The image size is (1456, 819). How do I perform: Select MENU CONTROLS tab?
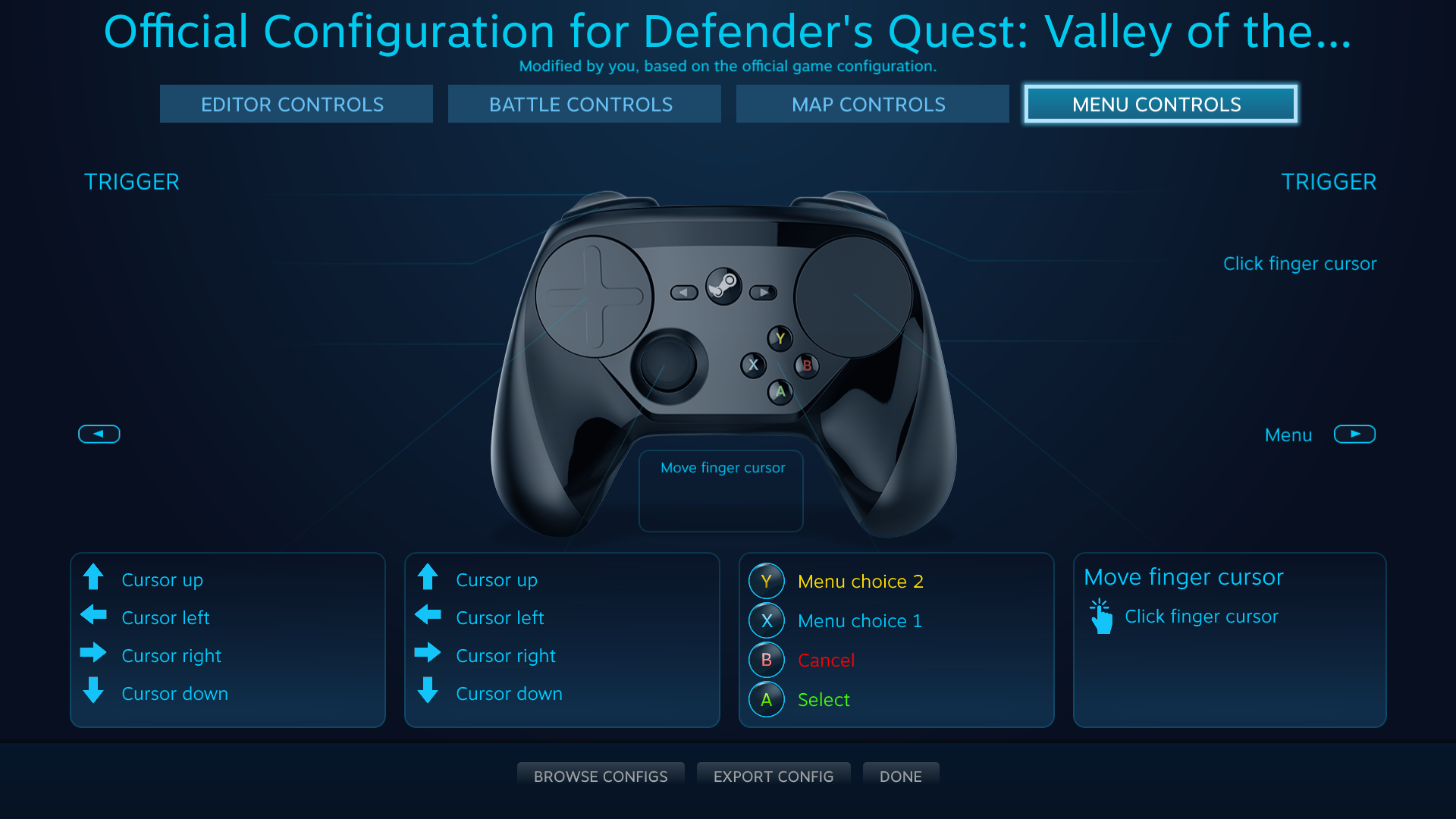pyautogui.click(x=1155, y=103)
